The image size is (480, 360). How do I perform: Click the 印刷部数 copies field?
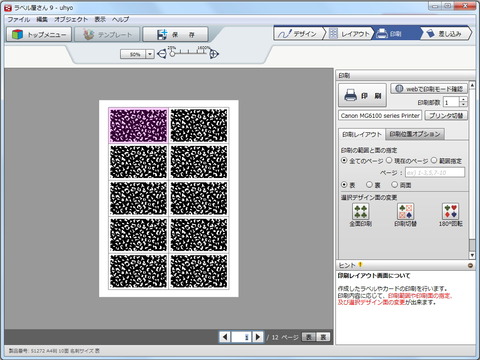click(451, 102)
